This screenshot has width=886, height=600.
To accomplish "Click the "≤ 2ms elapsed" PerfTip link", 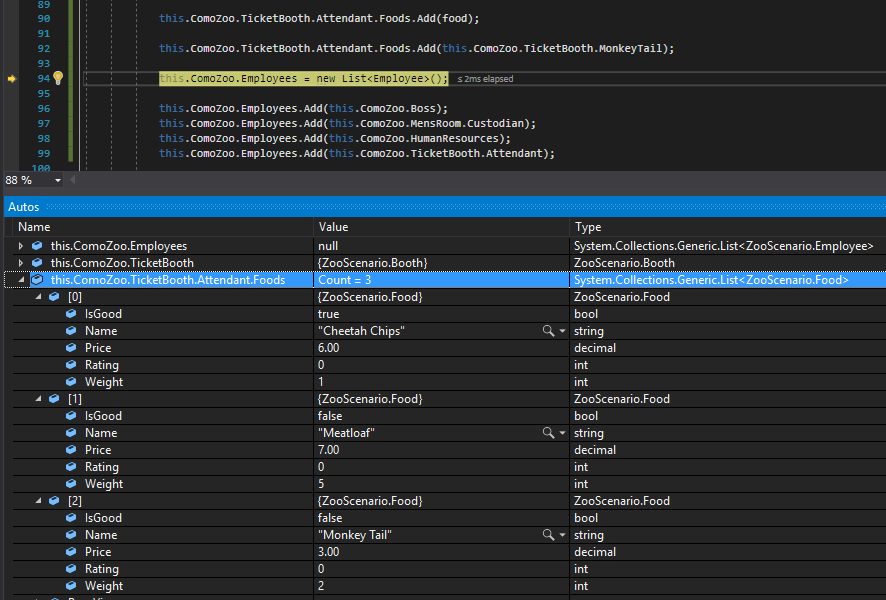I will [485, 78].
